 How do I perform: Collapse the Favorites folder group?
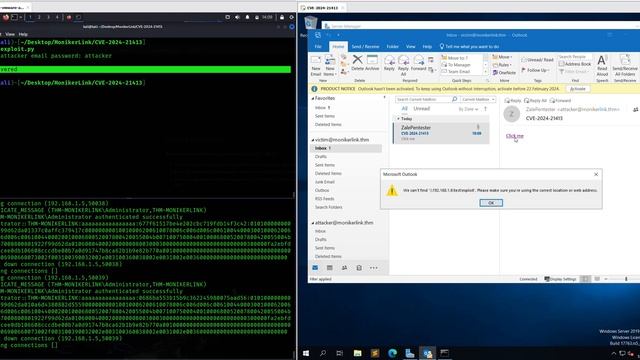tap(313, 98)
